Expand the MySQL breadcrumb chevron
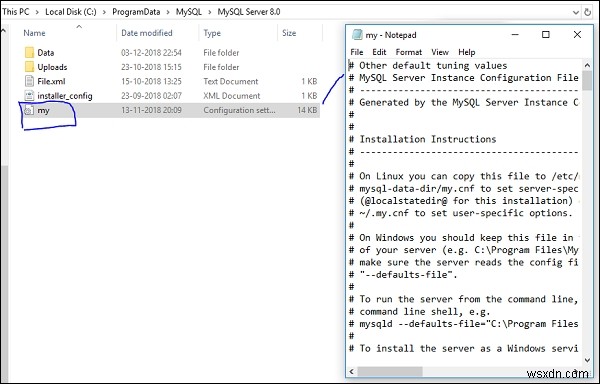The image size is (600, 384). point(210,12)
